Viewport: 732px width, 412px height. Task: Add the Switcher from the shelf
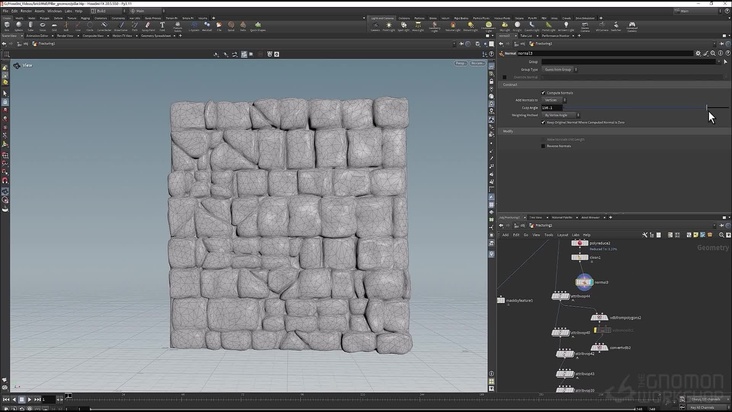pyautogui.click(x=616, y=27)
